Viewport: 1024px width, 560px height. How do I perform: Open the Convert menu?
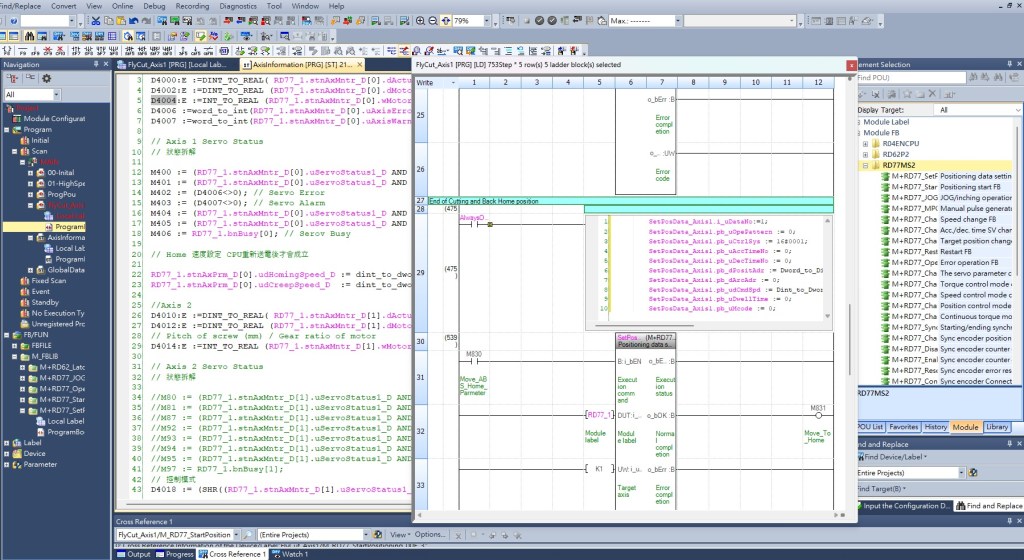click(x=63, y=6)
